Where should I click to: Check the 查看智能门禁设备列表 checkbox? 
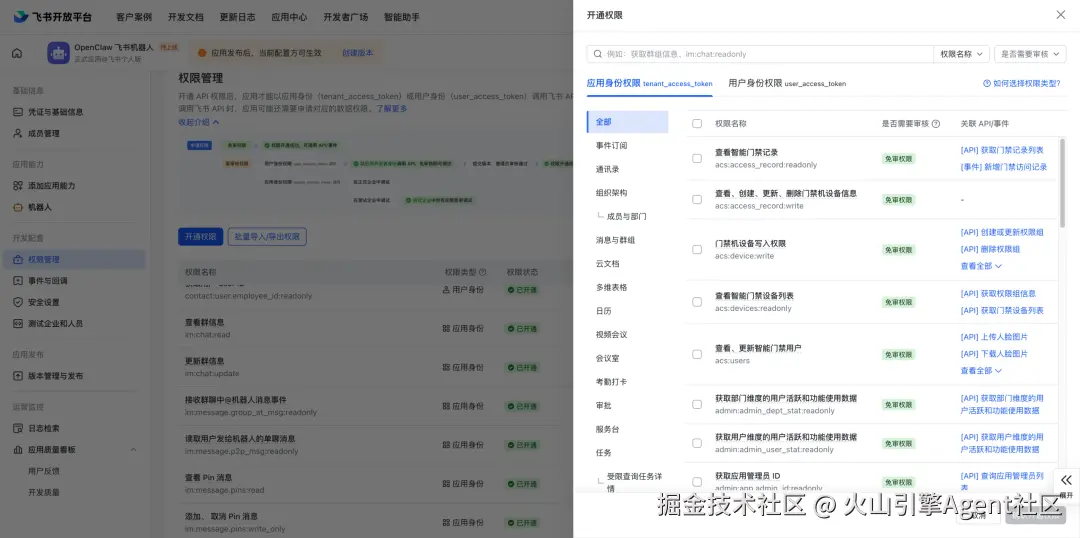coord(697,302)
